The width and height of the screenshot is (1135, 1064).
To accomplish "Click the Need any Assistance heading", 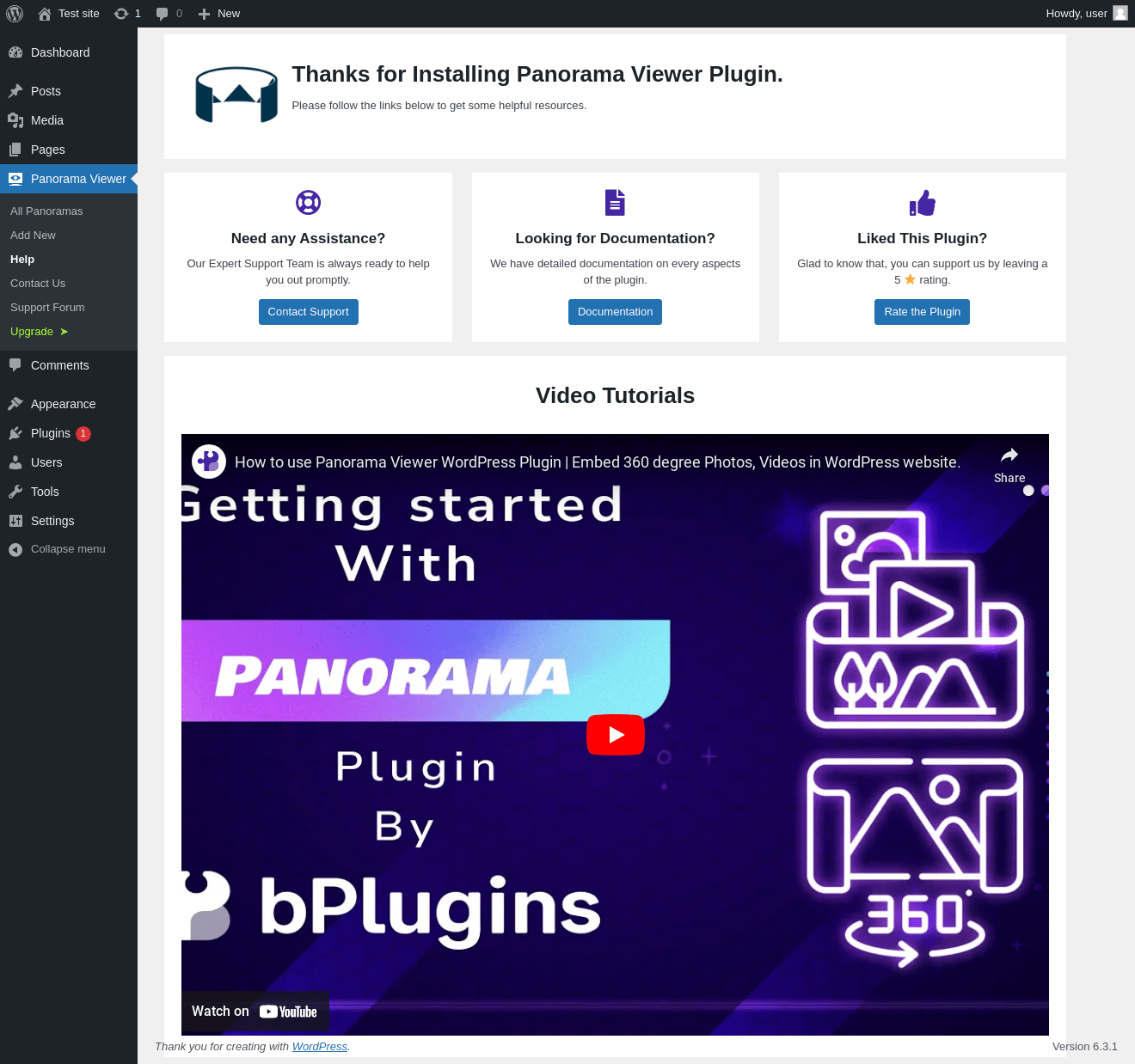I will pyautogui.click(x=308, y=239).
